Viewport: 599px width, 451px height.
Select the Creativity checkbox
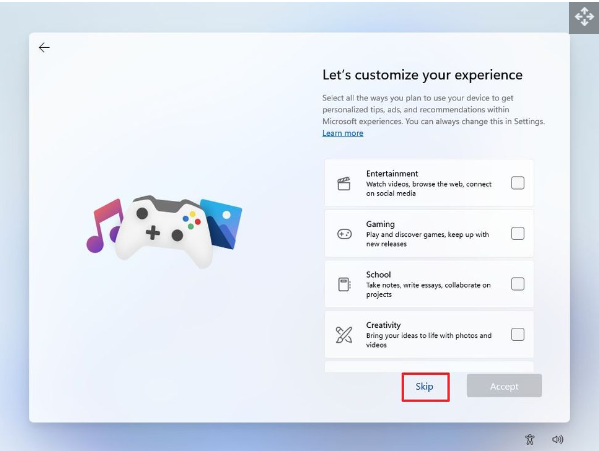tap(518, 335)
